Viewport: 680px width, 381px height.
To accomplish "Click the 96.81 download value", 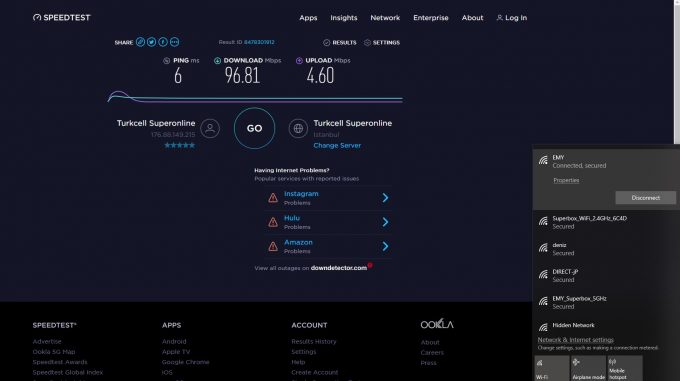I will (242, 76).
